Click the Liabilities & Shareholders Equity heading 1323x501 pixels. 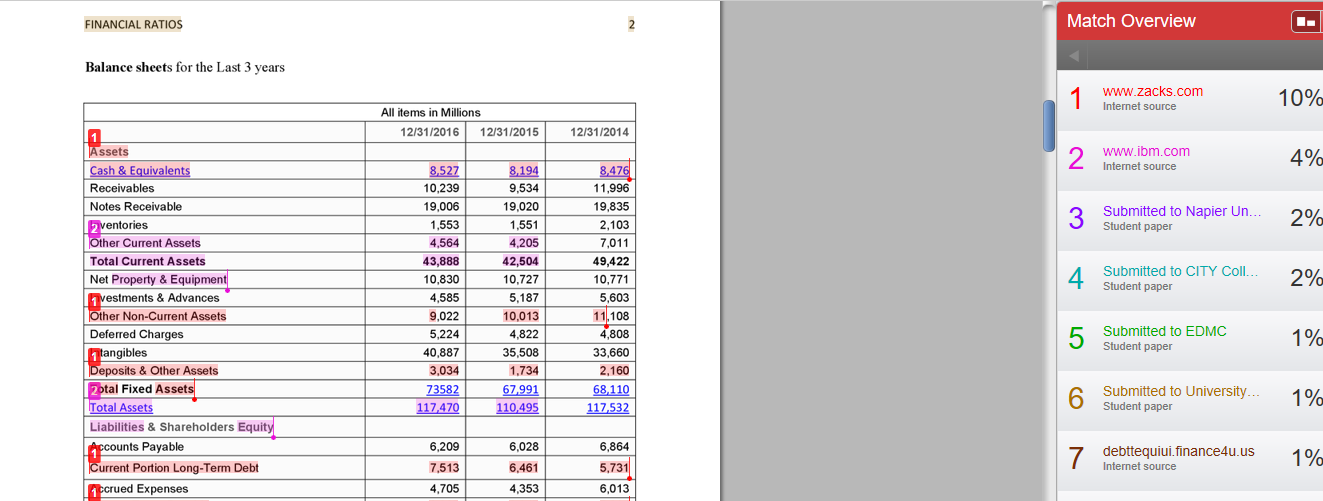tap(181, 427)
